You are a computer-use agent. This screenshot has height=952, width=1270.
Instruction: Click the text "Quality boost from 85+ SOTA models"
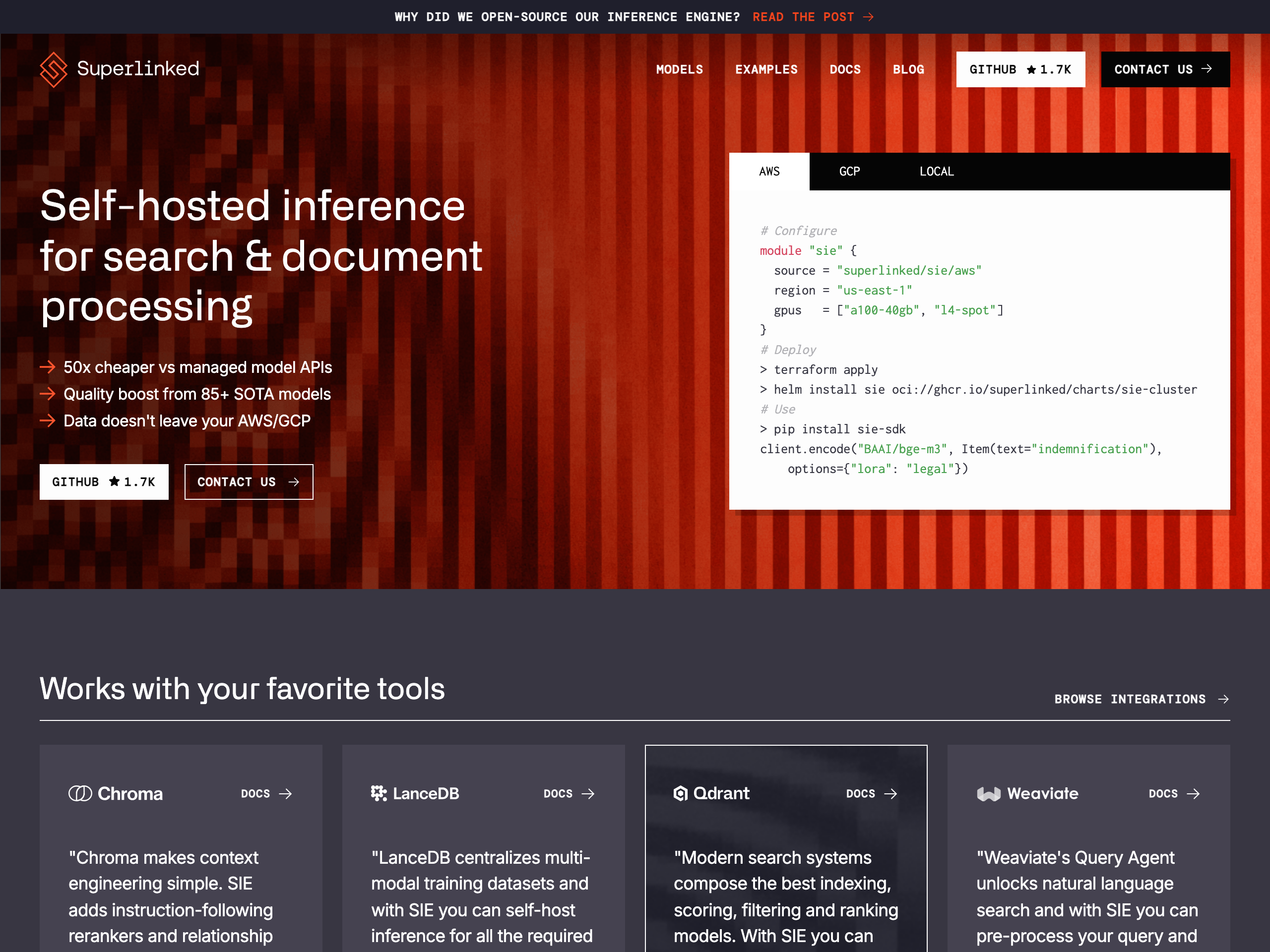click(197, 394)
